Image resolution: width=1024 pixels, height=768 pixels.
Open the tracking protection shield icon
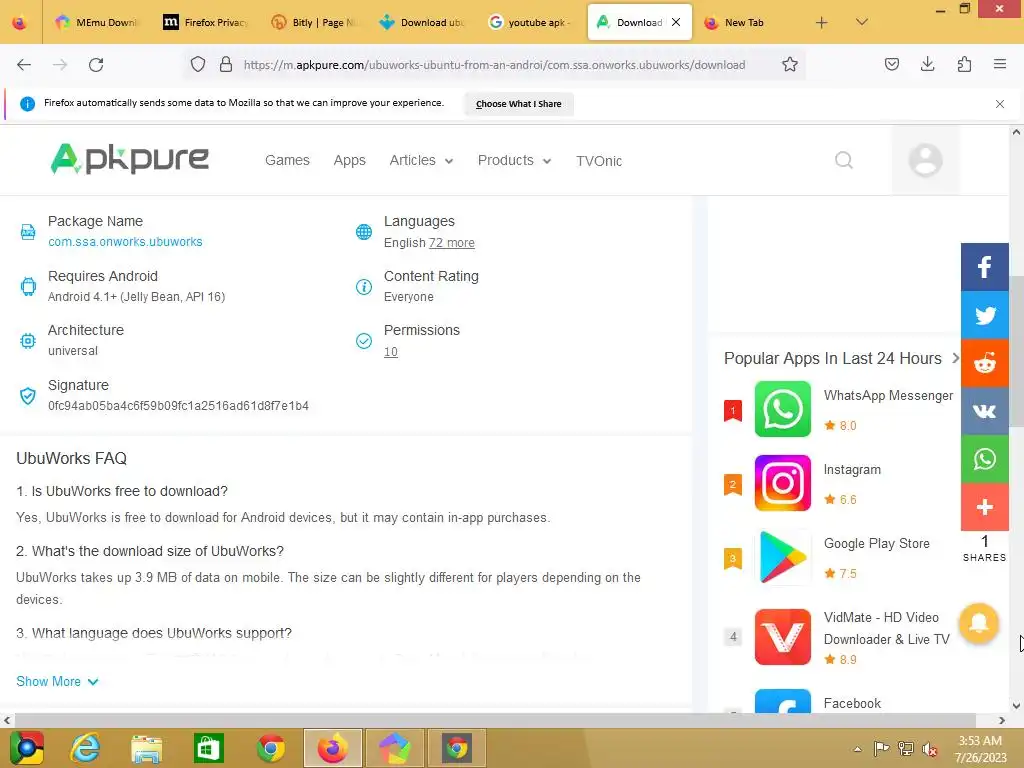tap(198, 64)
